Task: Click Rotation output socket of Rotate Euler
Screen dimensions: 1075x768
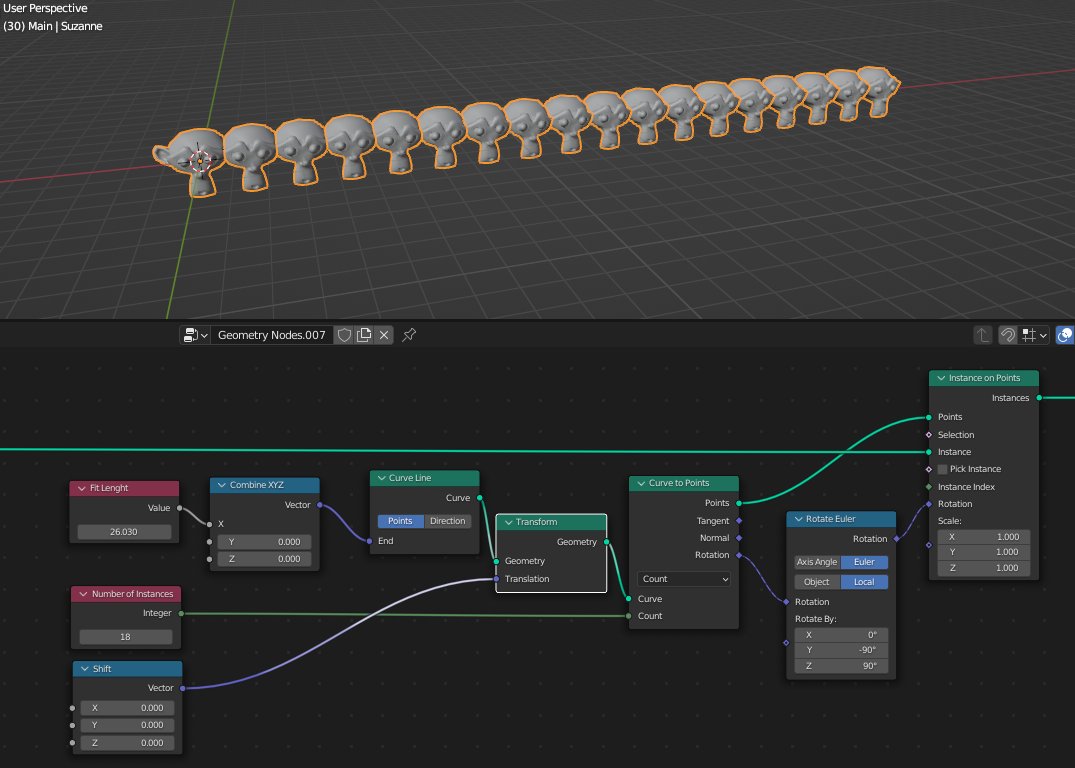Action: click(x=897, y=538)
